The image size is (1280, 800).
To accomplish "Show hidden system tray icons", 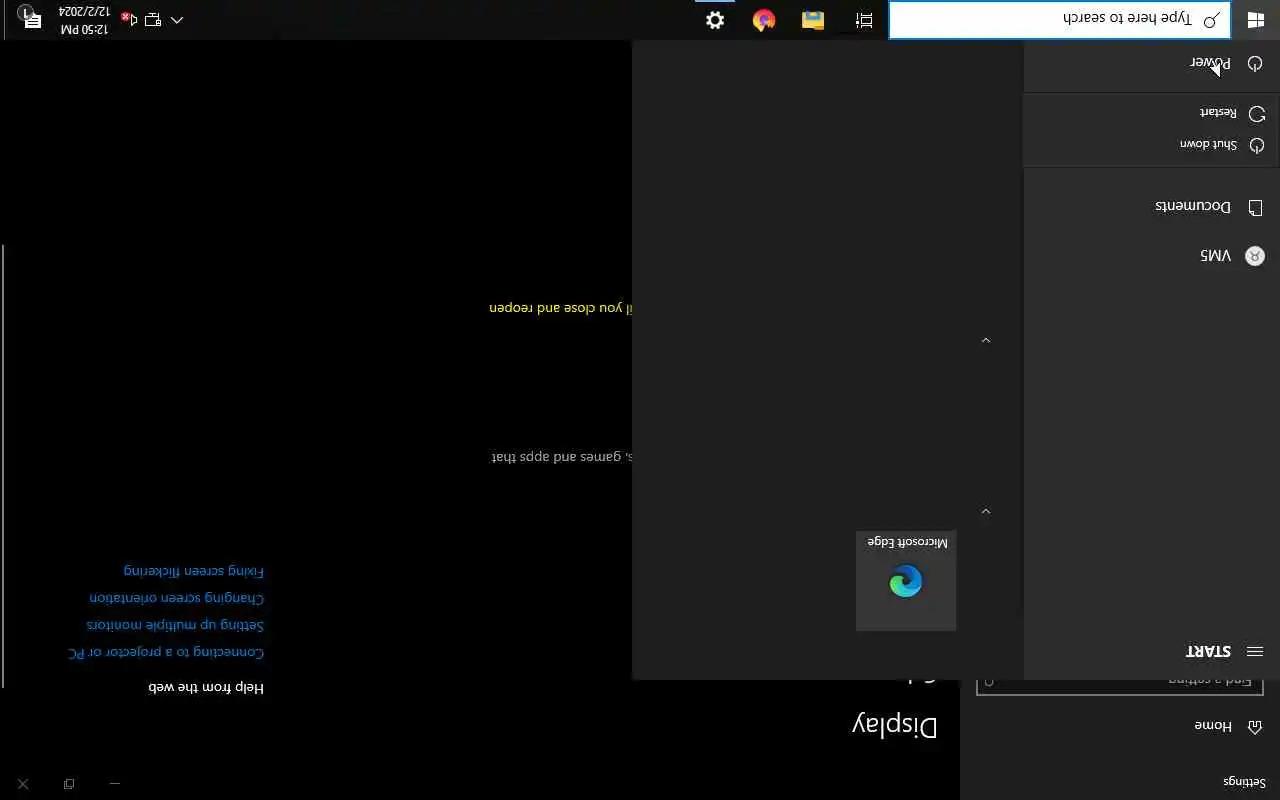I will point(177,20).
